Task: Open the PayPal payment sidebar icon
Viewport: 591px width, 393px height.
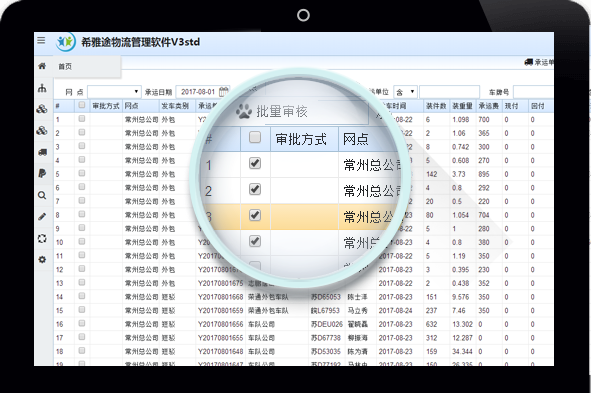Action: pos(42,173)
